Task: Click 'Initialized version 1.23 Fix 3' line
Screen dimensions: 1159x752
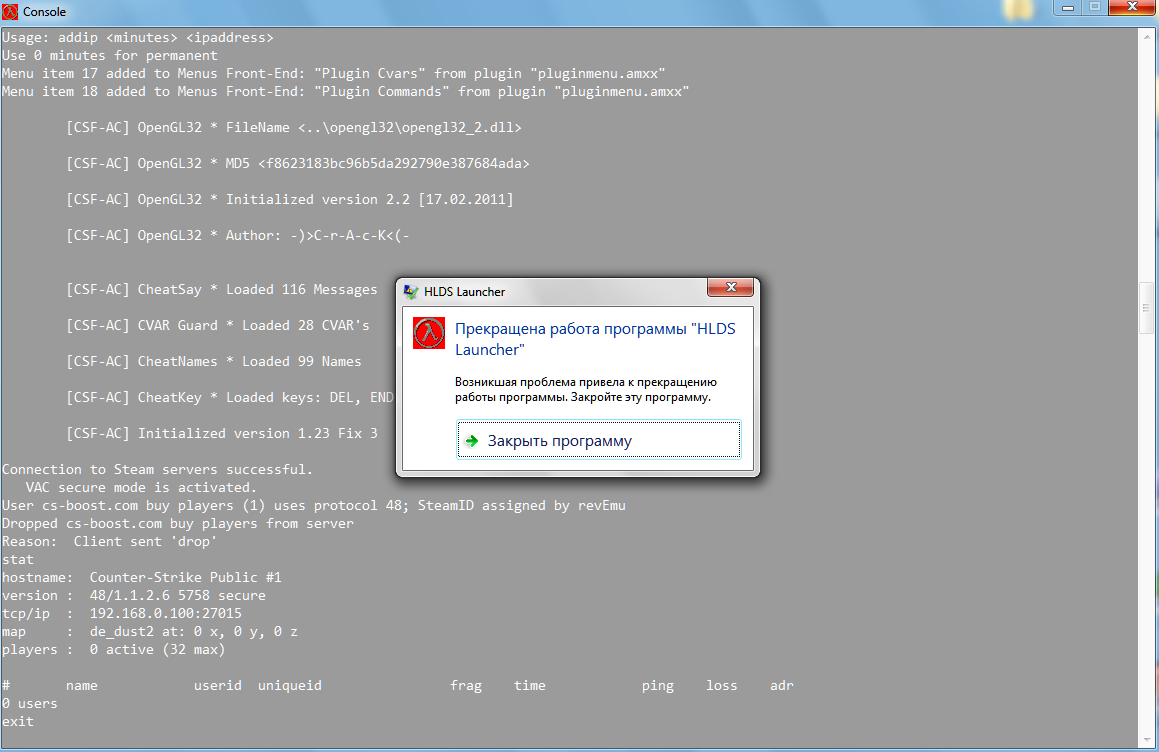Action: (x=222, y=433)
